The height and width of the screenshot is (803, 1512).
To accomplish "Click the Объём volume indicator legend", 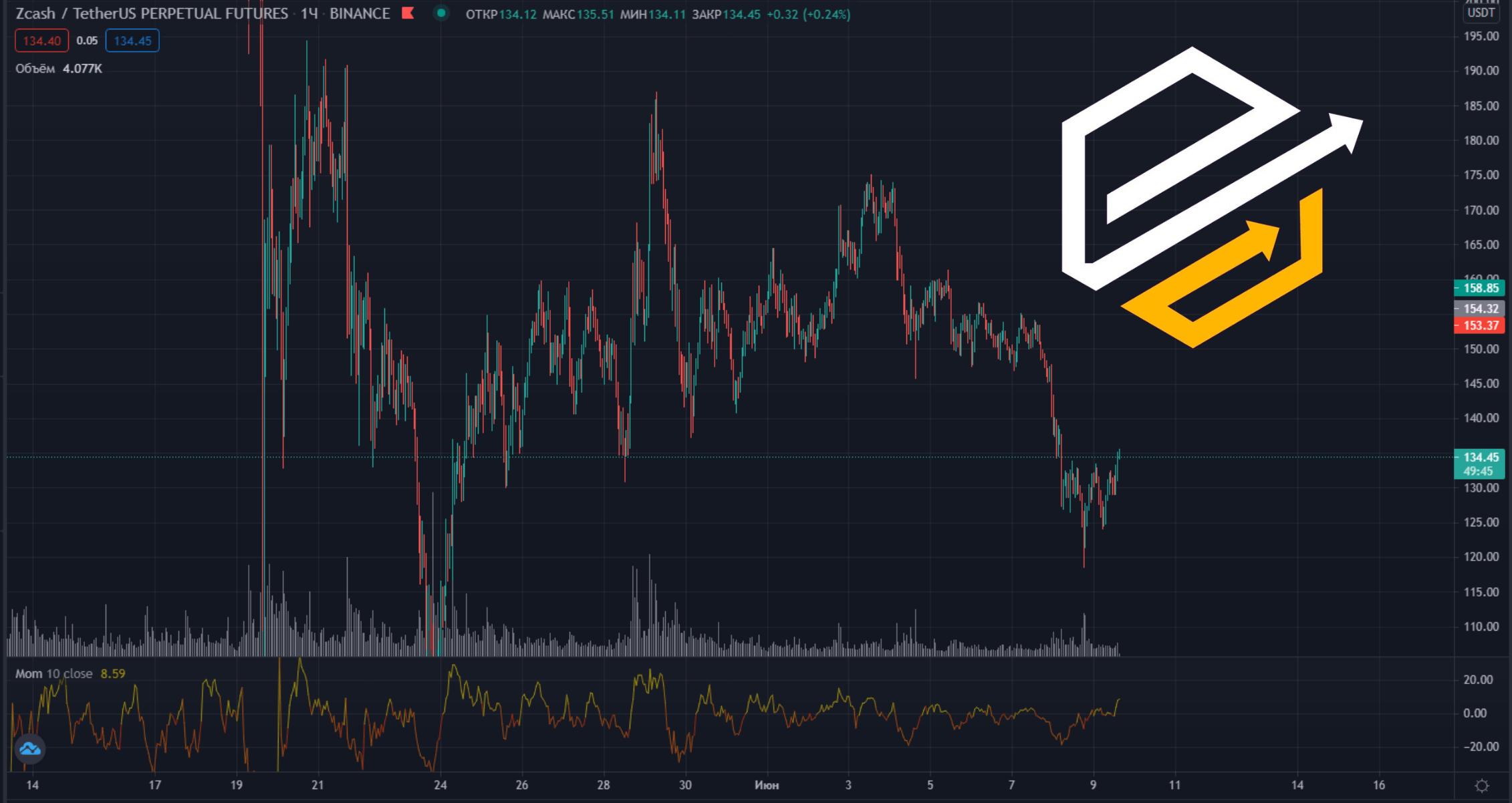I will coord(35,69).
